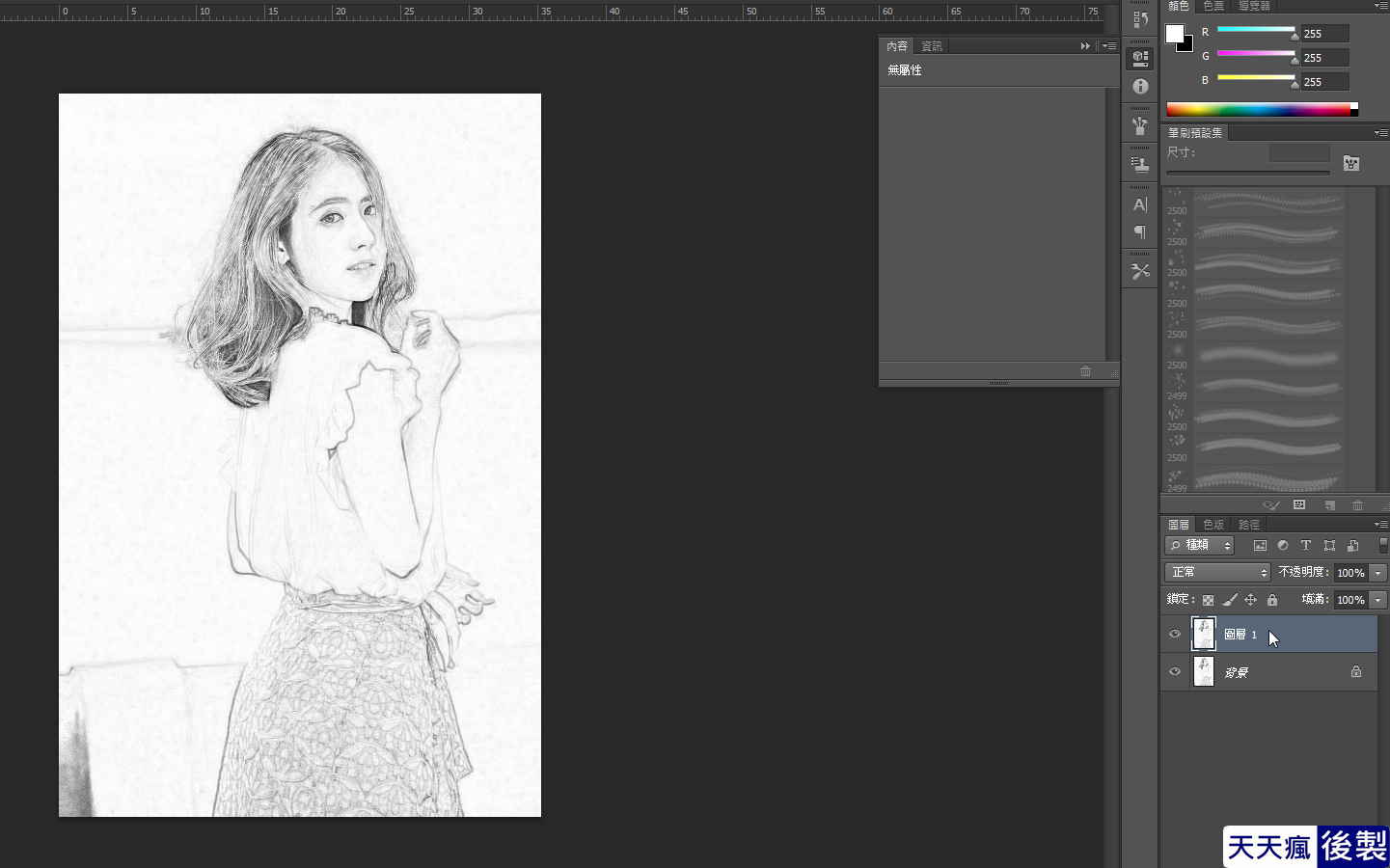Delete brush preset trash icon
Viewport: 1390px width, 868px height.
1357,505
